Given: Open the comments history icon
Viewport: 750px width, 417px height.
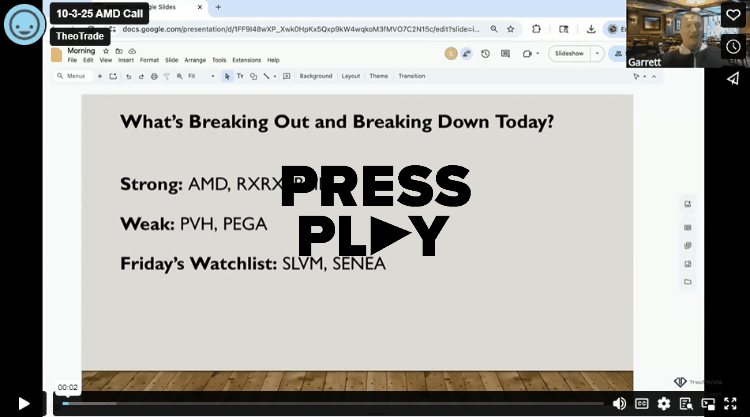Looking at the screenshot, I should pos(505,54).
